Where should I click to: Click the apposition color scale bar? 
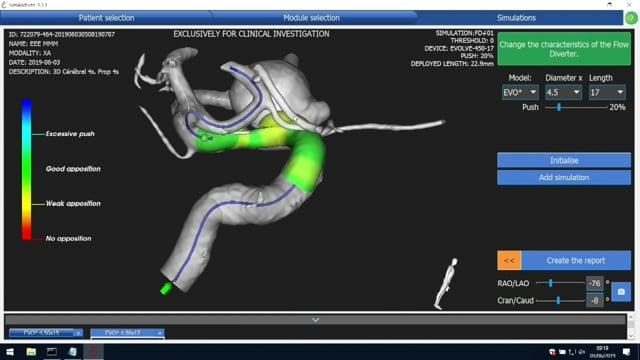[x=27, y=169]
